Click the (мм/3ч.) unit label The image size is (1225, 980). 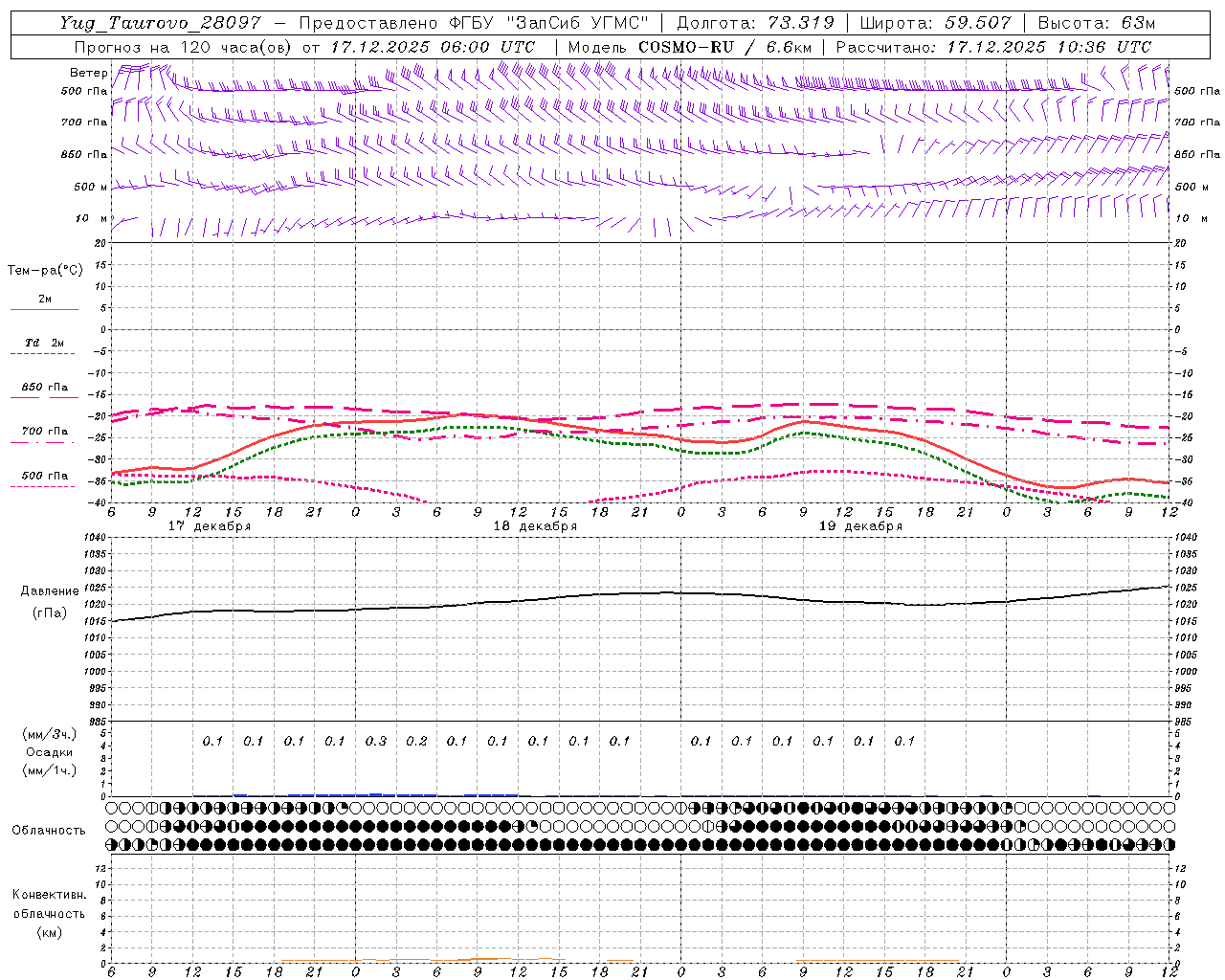pos(49,734)
